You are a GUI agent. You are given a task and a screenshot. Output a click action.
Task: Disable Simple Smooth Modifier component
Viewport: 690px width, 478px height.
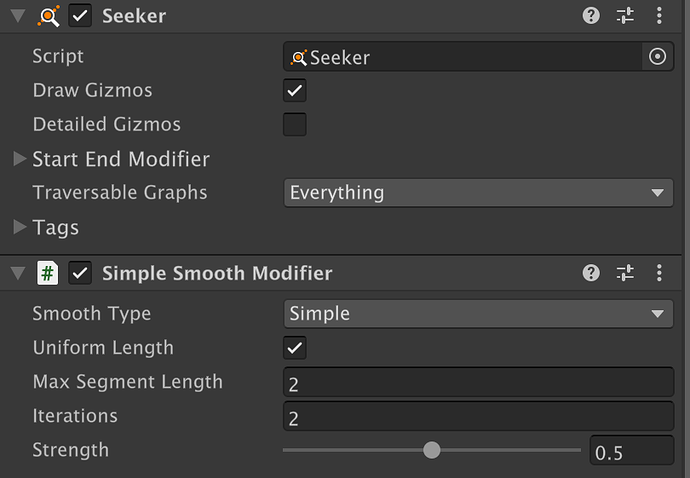click(80, 273)
